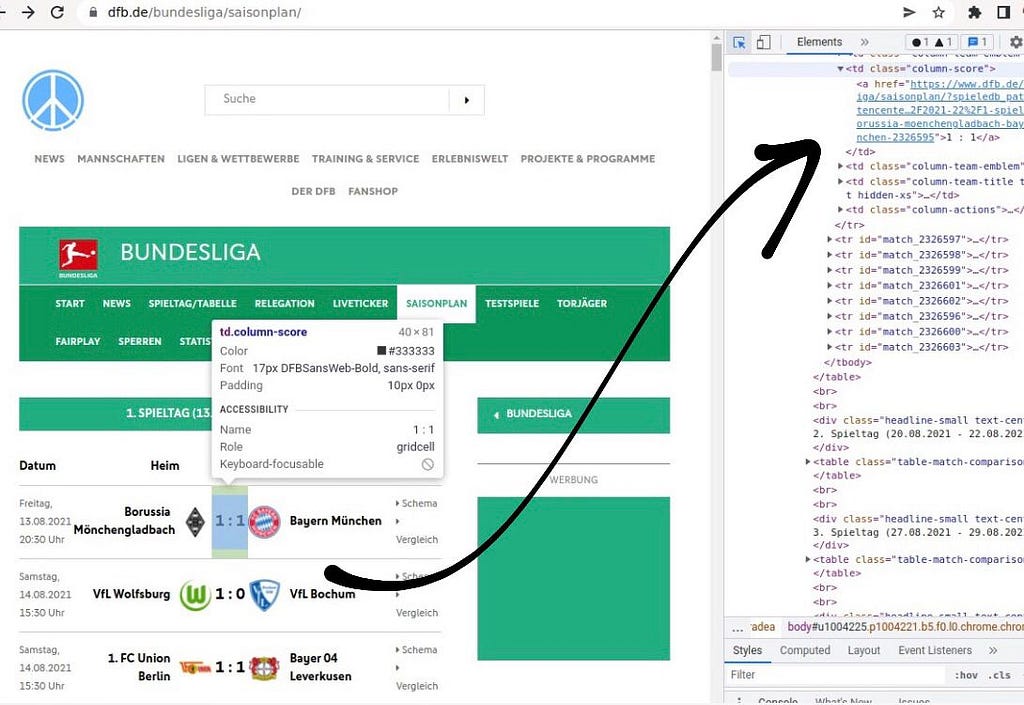Click the Bayer 04 Leverkusen emblem
1024x705 pixels.
tap(264, 668)
